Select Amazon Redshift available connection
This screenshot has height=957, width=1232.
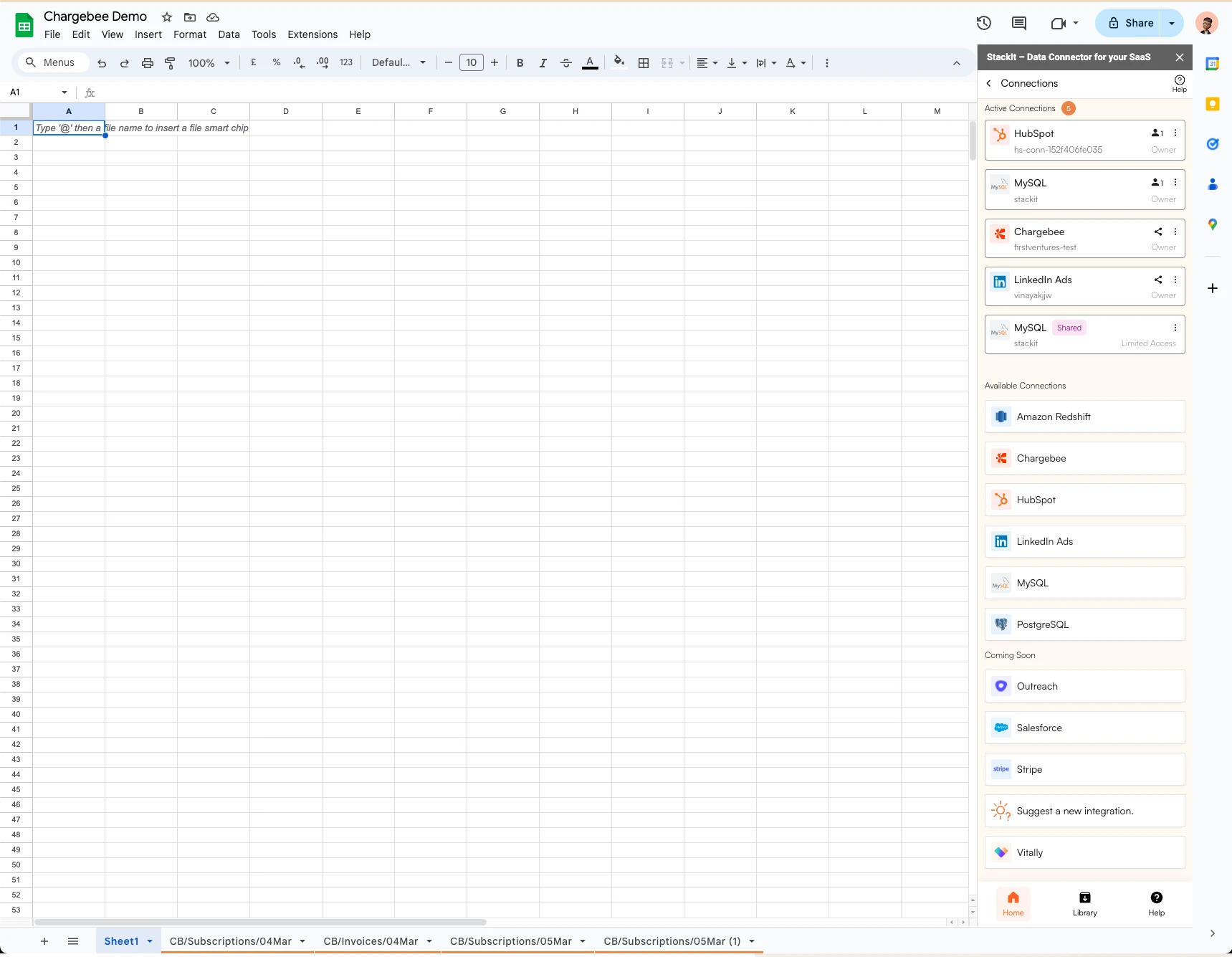click(1085, 416)
